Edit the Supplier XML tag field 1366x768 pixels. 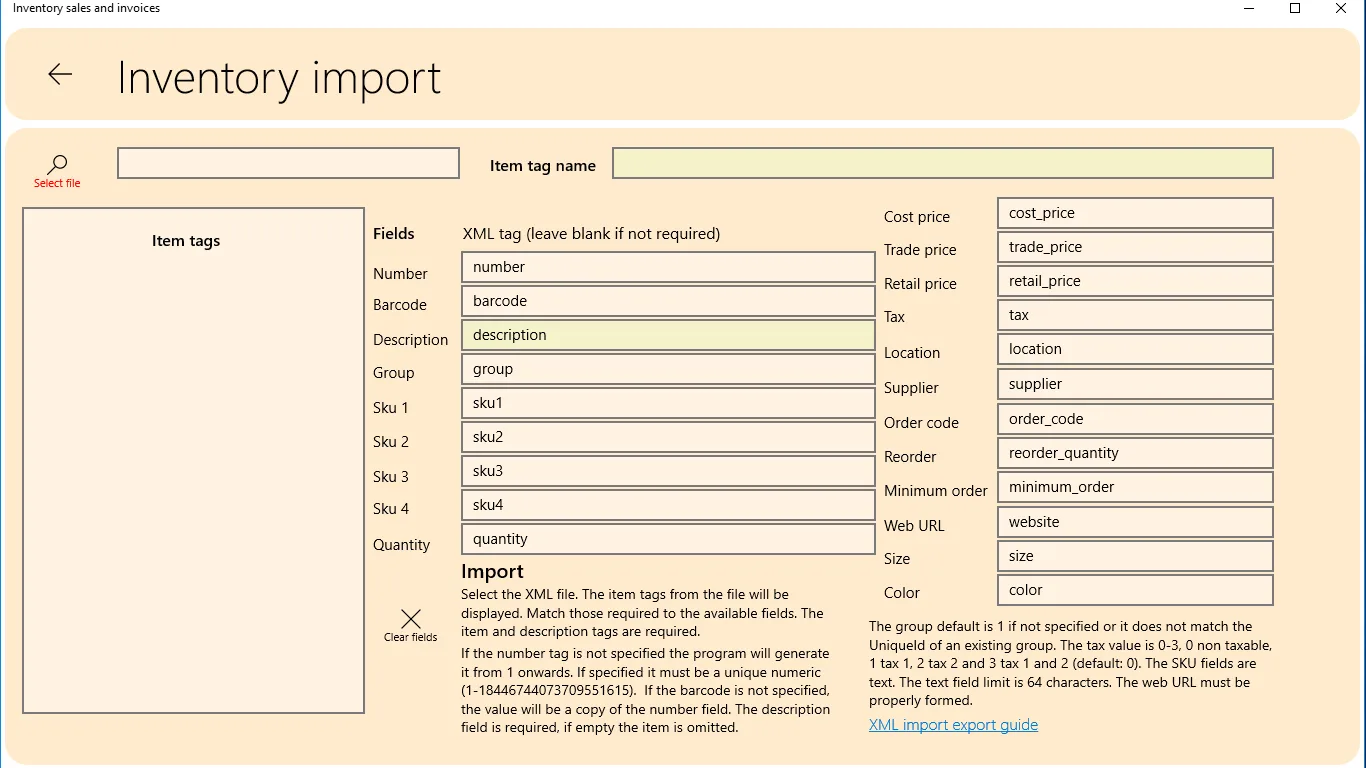1135,384
